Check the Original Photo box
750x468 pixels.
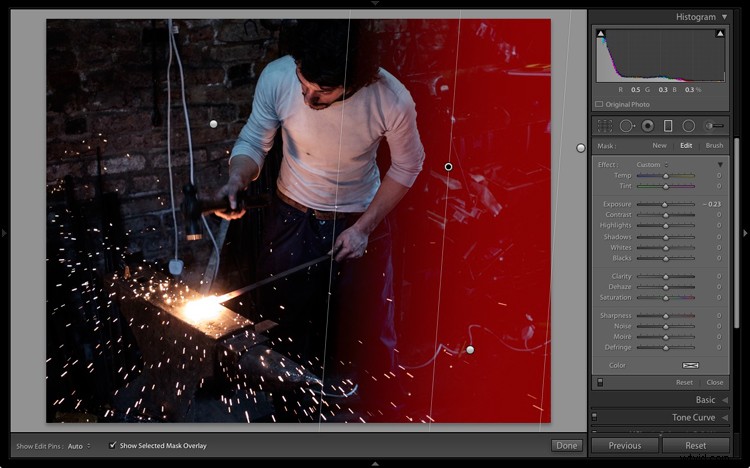click(x=599, y=104)
